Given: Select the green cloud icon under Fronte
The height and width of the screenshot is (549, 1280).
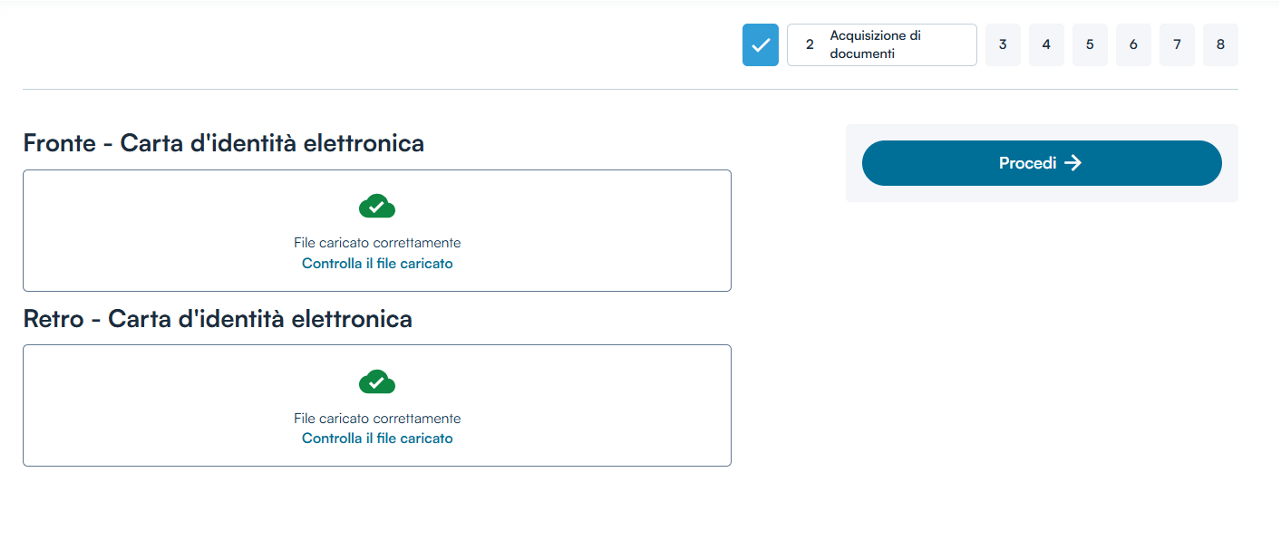Looking at the screenshot, I should [x=377, y=206].
